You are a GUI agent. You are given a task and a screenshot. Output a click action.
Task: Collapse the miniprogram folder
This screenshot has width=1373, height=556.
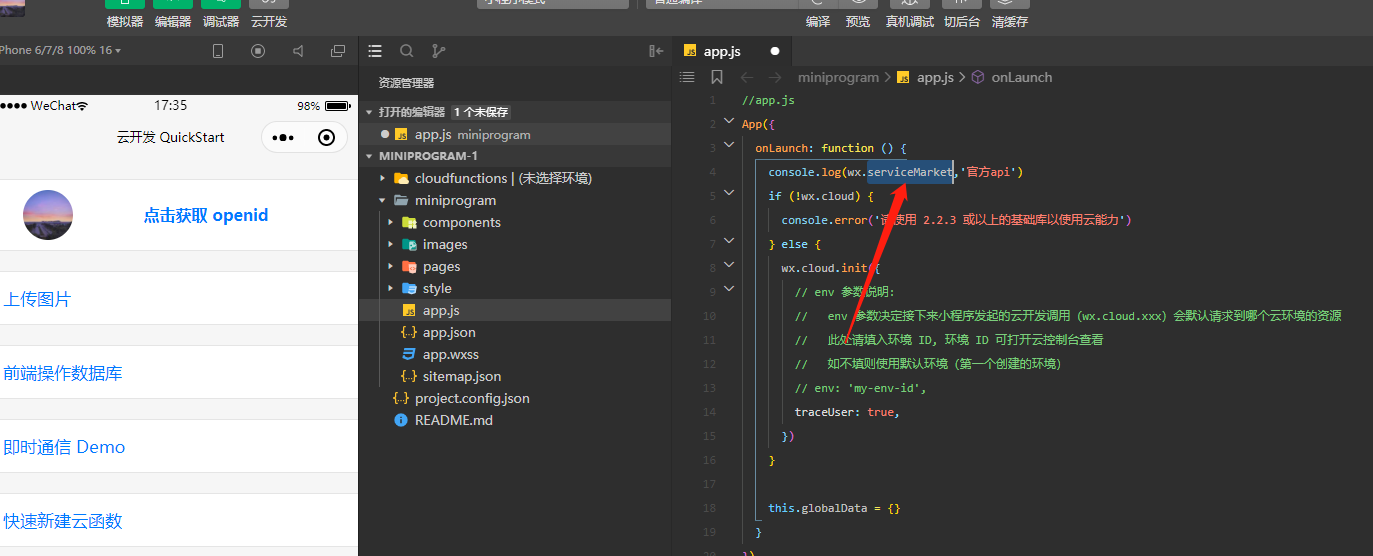(383, 200)
